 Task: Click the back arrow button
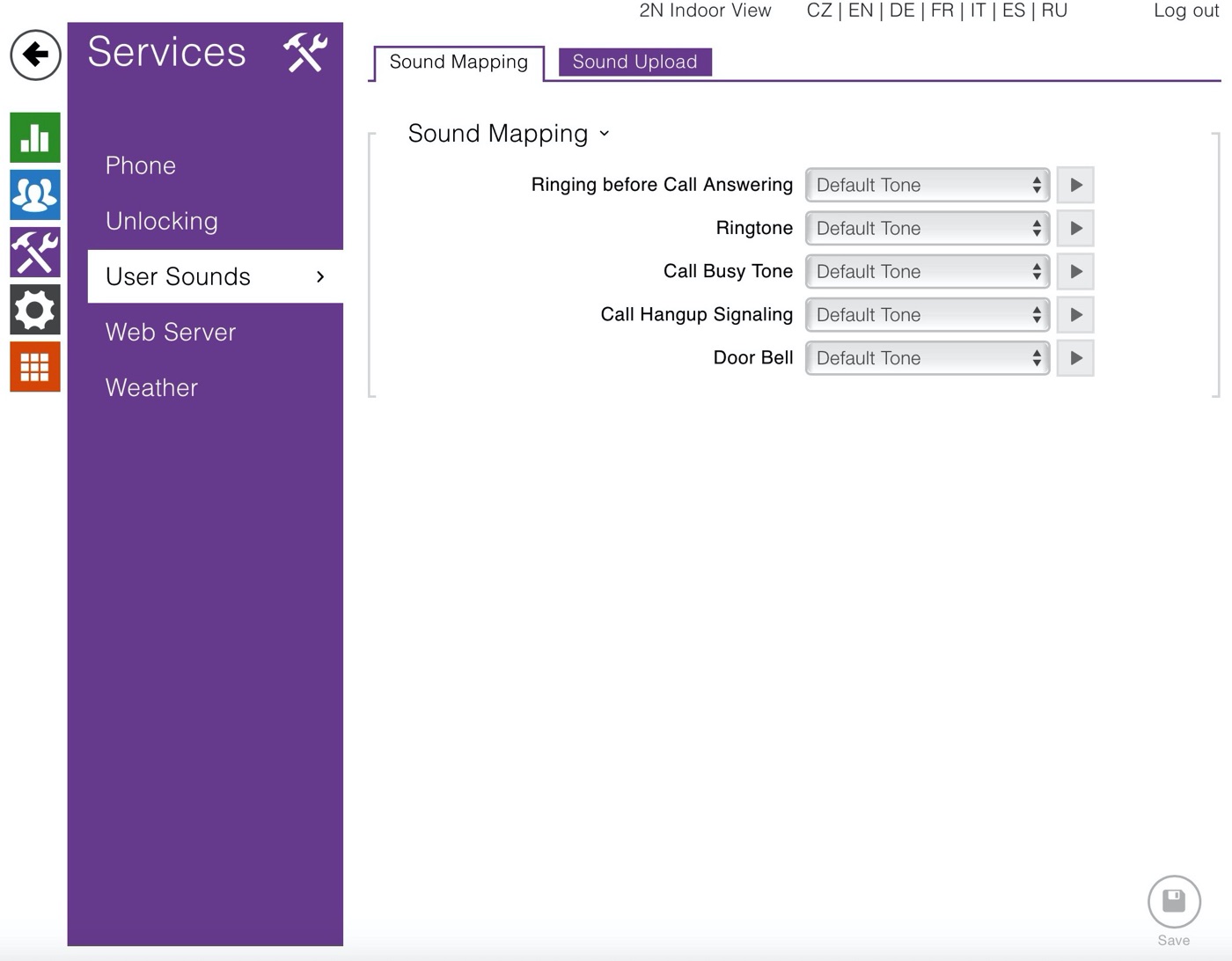[35, 55]
